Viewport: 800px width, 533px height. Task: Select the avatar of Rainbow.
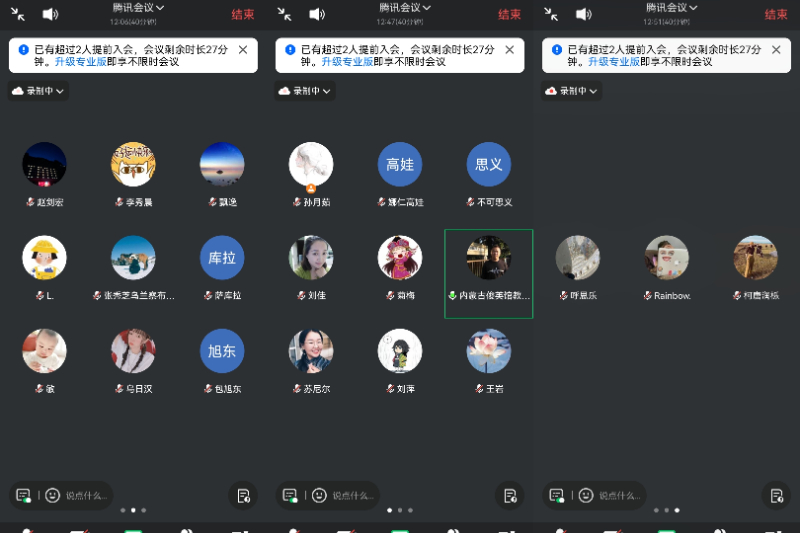click(667, 258)
